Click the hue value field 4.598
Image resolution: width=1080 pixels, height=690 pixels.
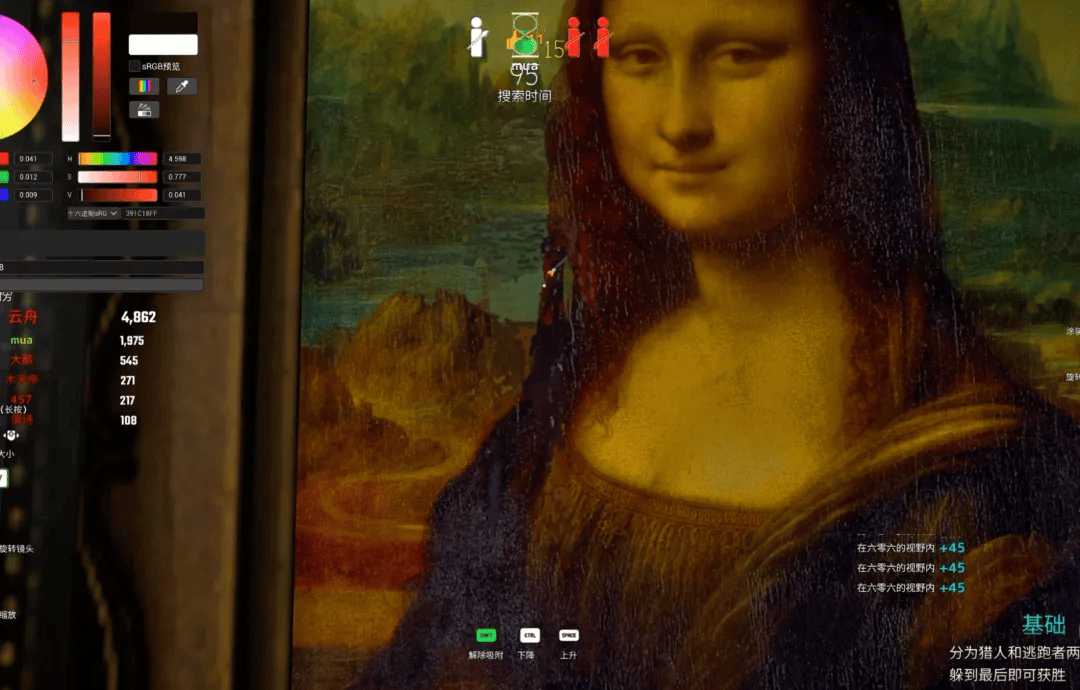[182, 158]
